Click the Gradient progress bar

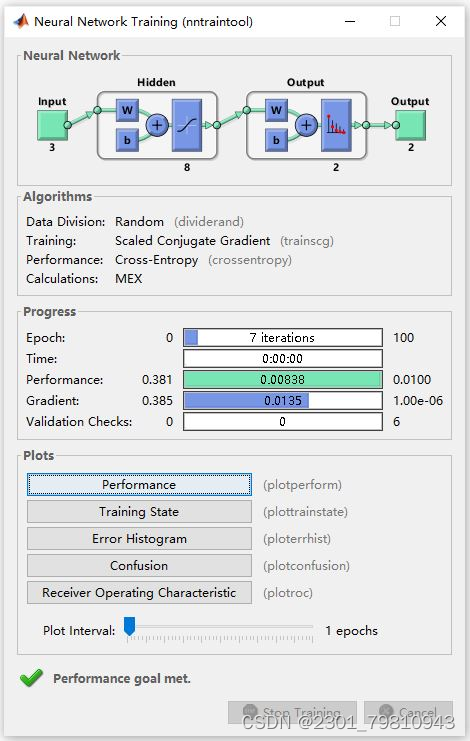point(283,401)
